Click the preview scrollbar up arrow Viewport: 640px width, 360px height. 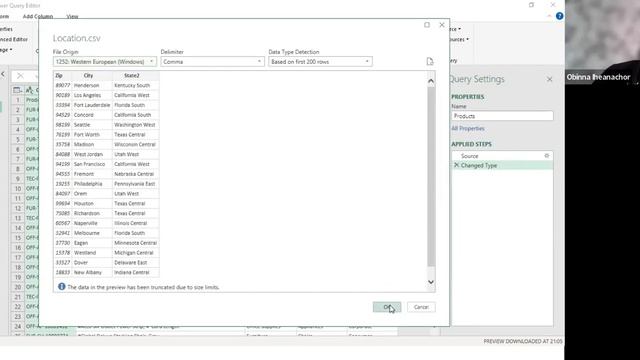pos(431,81)
